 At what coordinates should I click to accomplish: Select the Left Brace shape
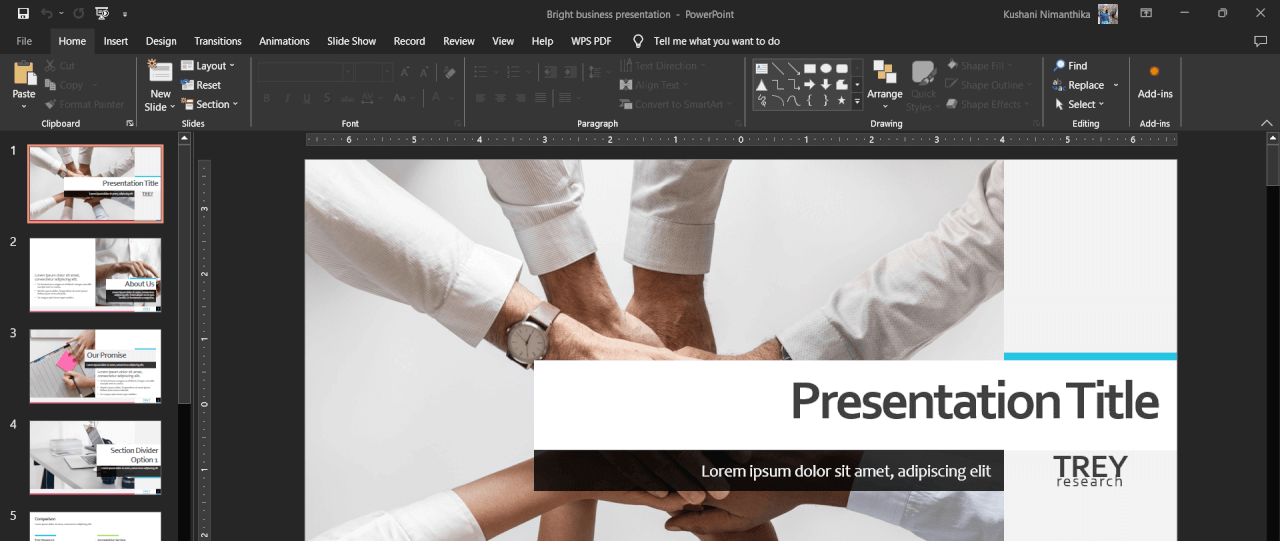point(810,100)
